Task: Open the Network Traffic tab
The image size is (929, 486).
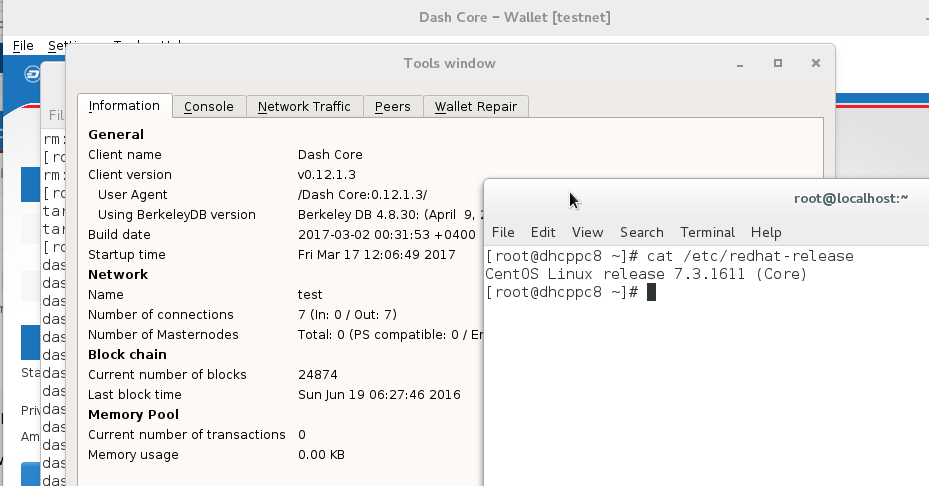Action: pos(304,107)
